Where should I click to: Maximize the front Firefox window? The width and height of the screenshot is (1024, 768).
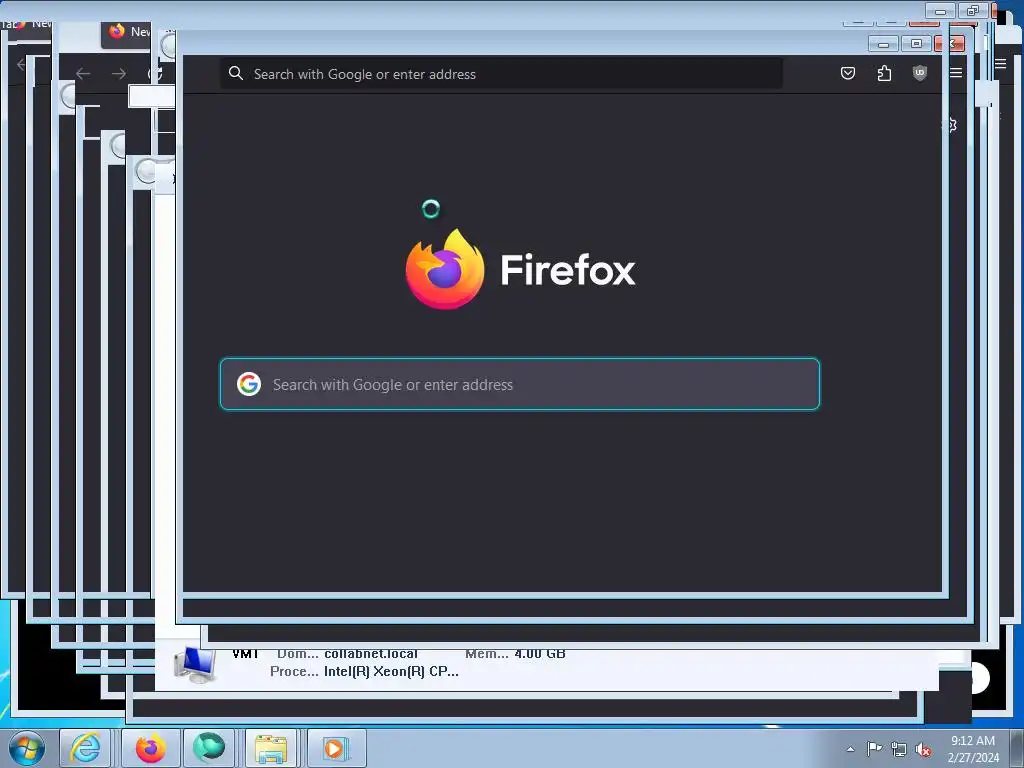pos(916,44)
